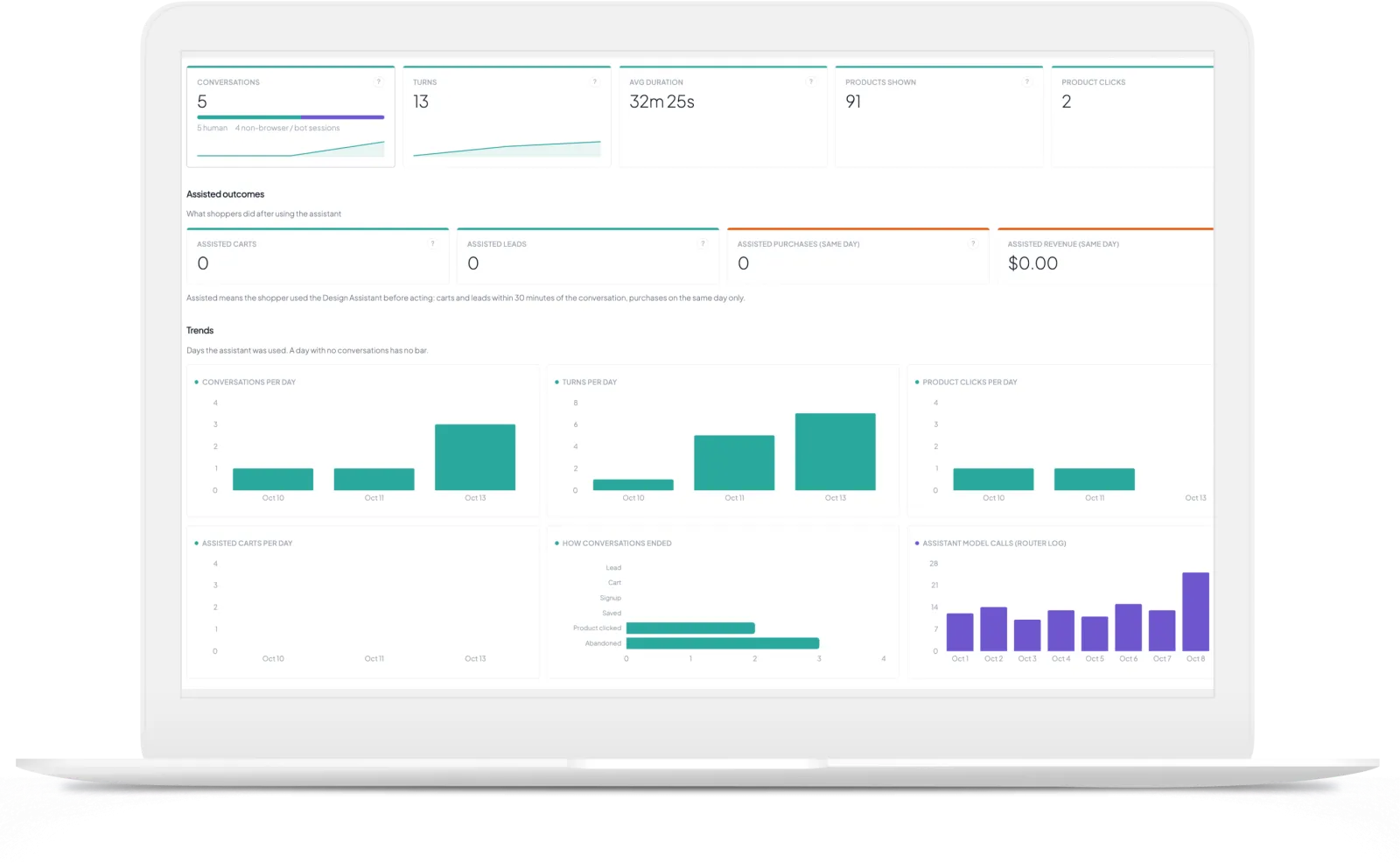Click Oct 11 bar in Product Clicks Per Day
This screenshot has width=1400, height=863.
pyautogui.click(x=1095, y=480)
